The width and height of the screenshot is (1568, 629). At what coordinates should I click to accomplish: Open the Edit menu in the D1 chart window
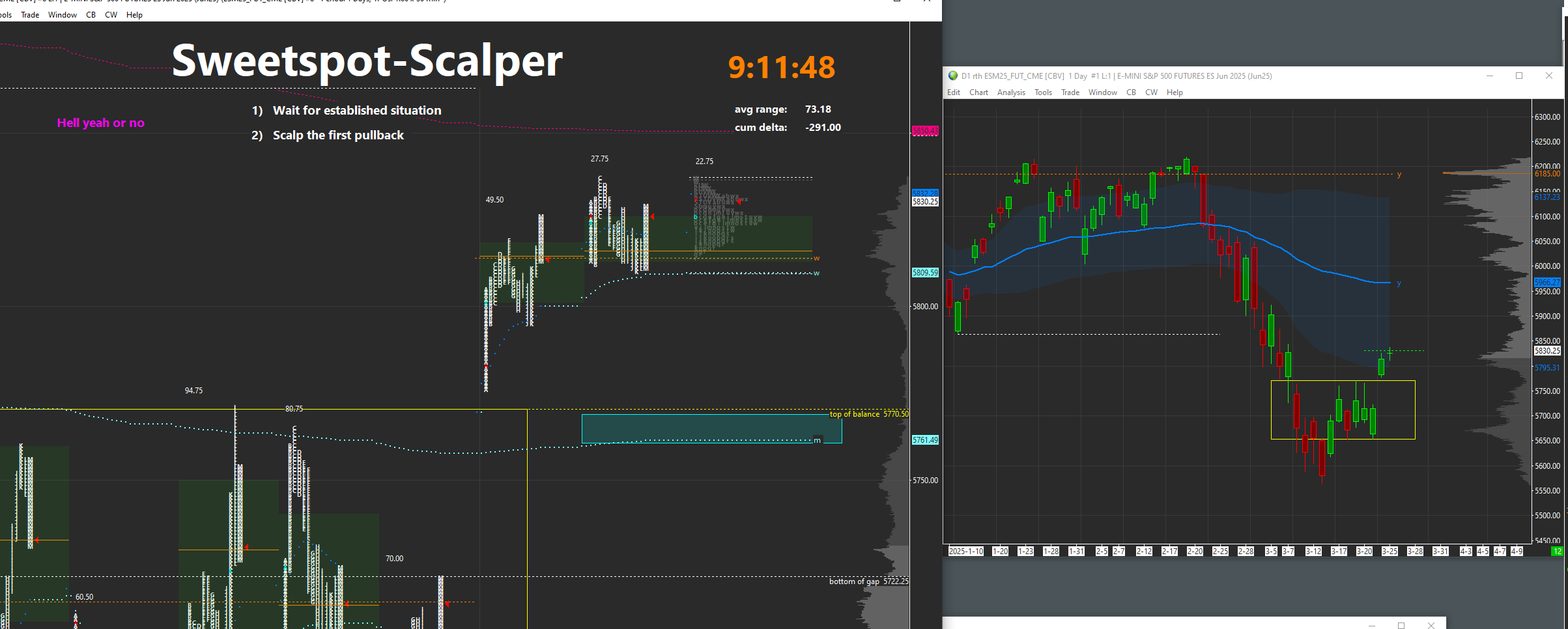[954, 92]
